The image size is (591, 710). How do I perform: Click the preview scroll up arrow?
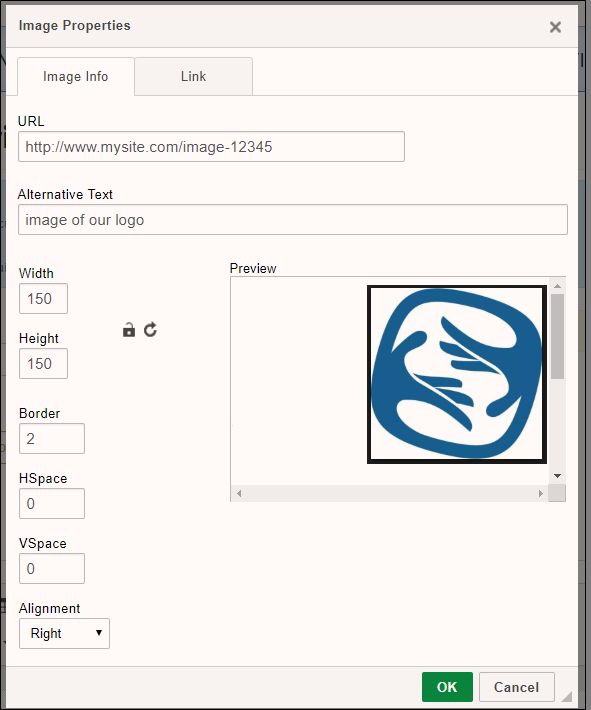coord(557,286)
